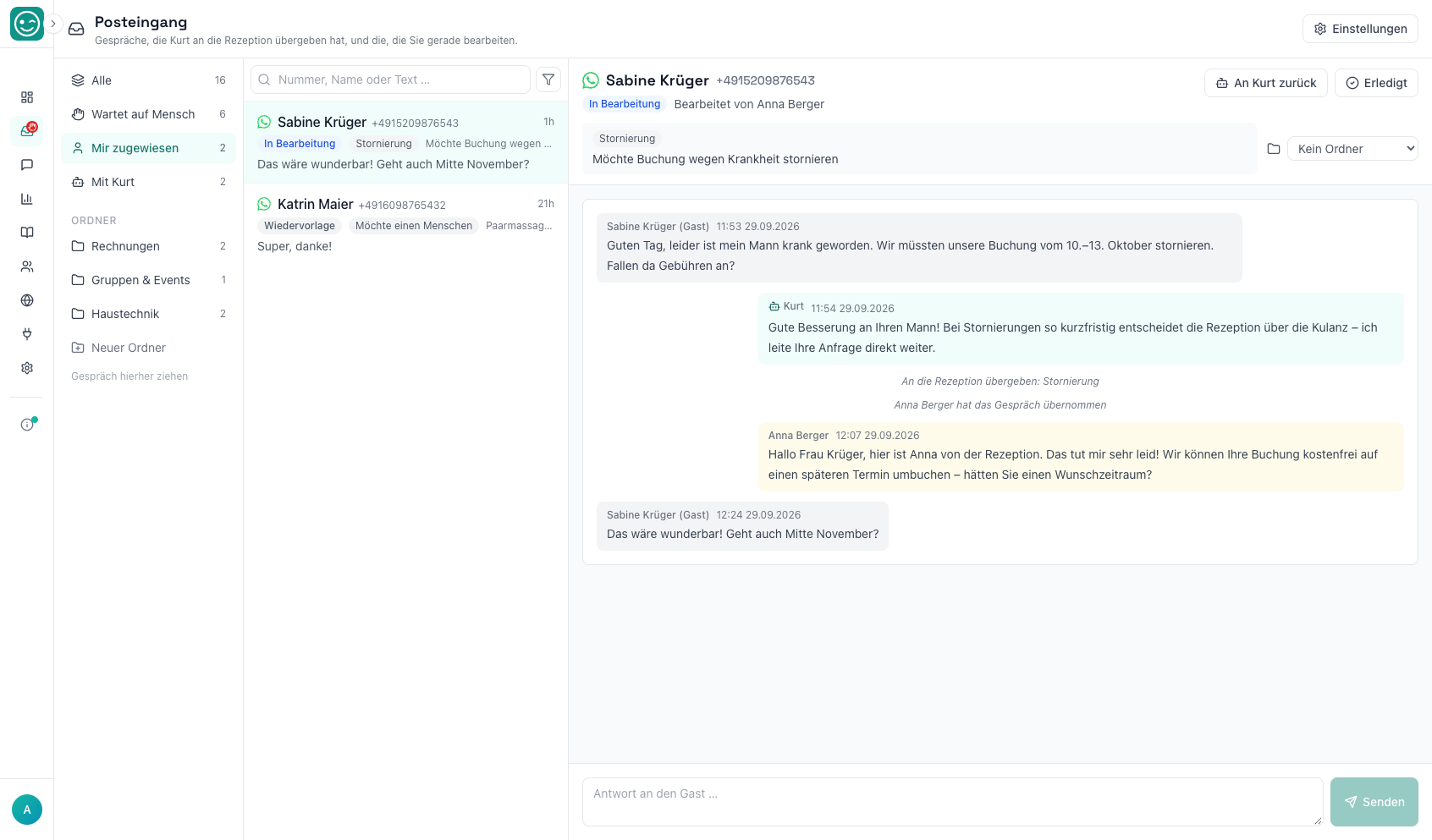
Task: Open the Katrin Maier conversation
Action: 405,225
